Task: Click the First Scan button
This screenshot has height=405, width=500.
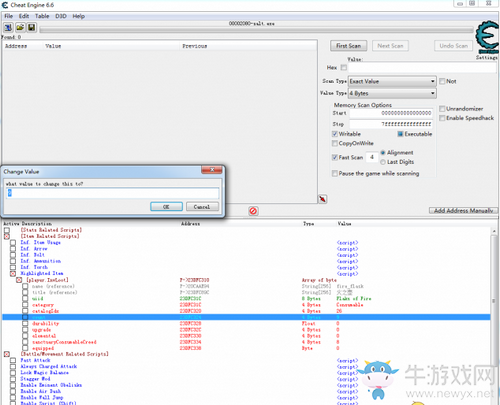Action: click(348, 46)
